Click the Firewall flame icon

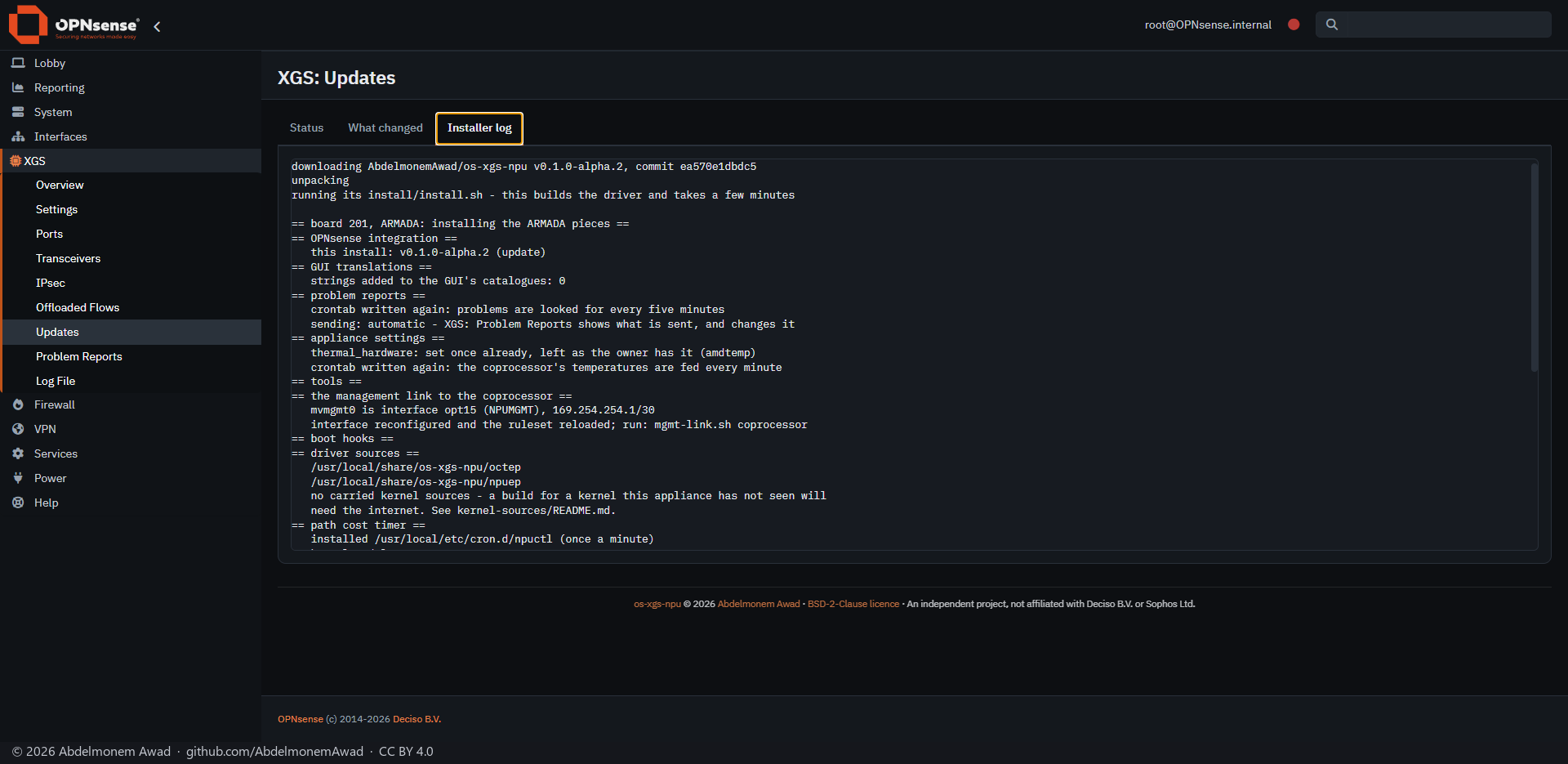tap(18, 404)
